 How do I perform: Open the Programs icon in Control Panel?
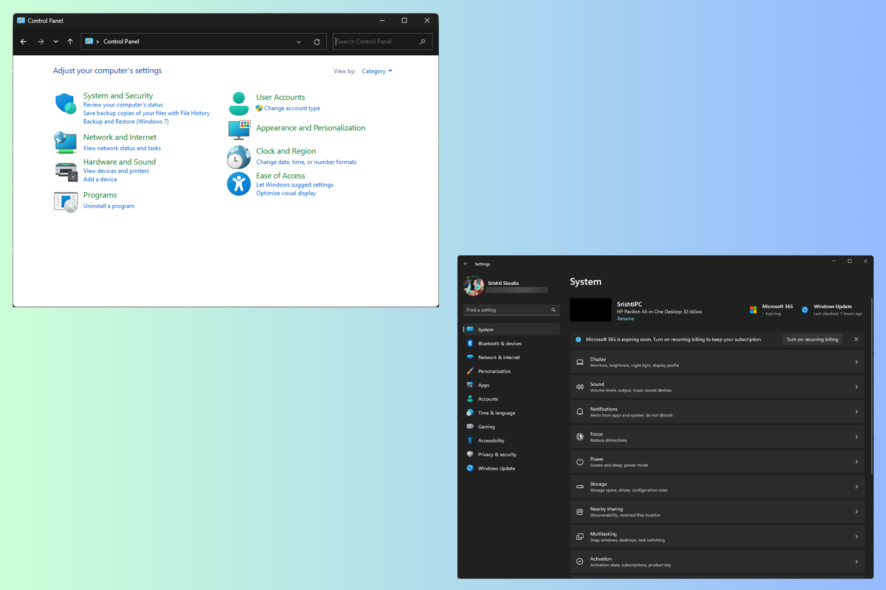pyautogui.click(x=66, y=202)
